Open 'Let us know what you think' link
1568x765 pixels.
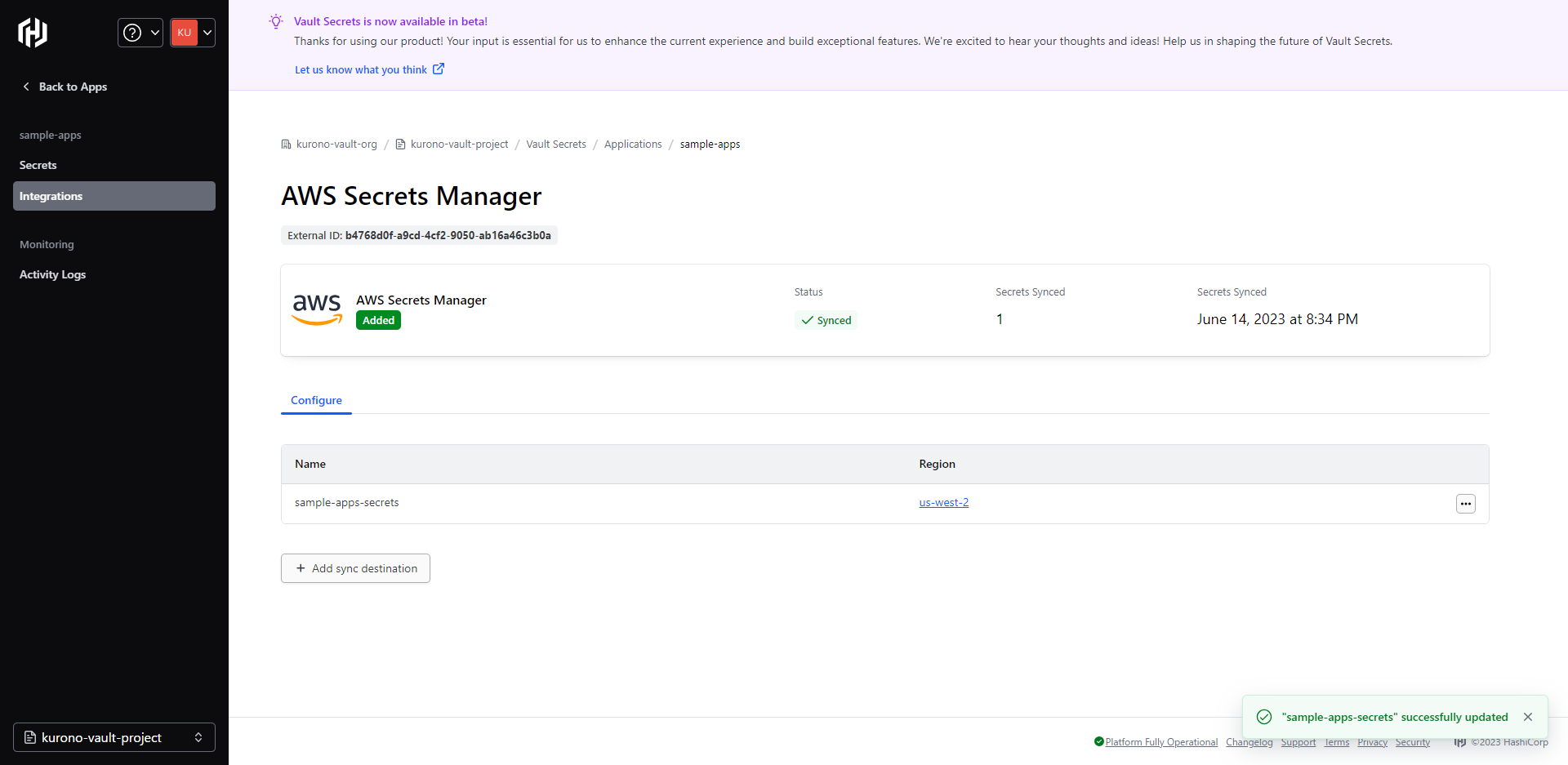point(361,69)
